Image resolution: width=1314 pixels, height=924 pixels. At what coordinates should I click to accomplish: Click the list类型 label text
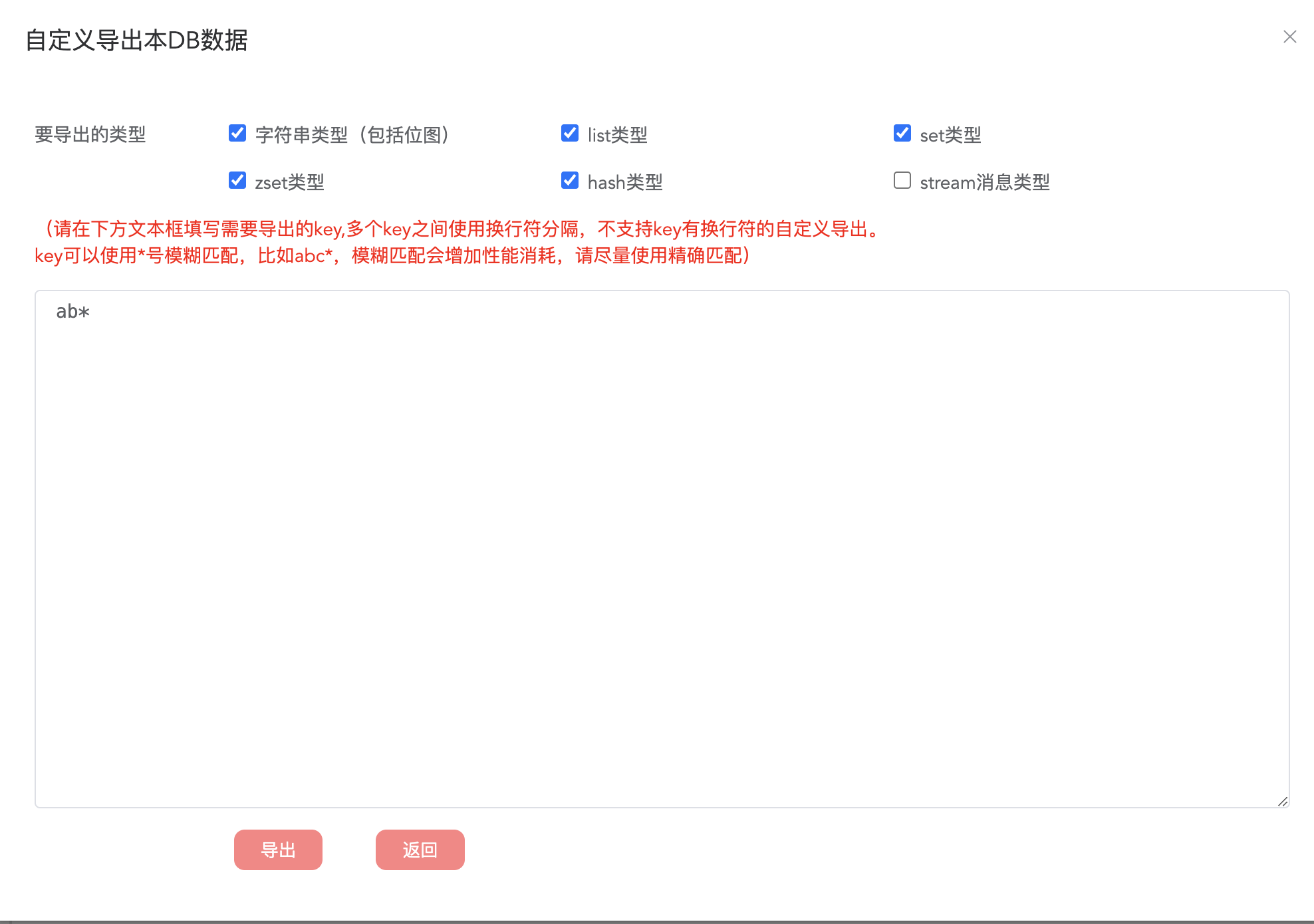[617, 135]
